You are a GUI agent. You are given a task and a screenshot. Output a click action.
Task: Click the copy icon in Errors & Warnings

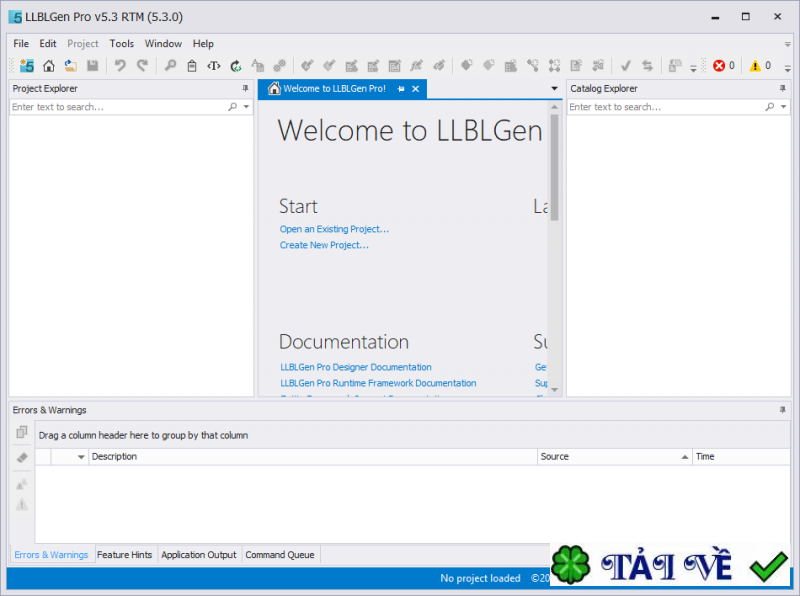(x=21, y=432)
